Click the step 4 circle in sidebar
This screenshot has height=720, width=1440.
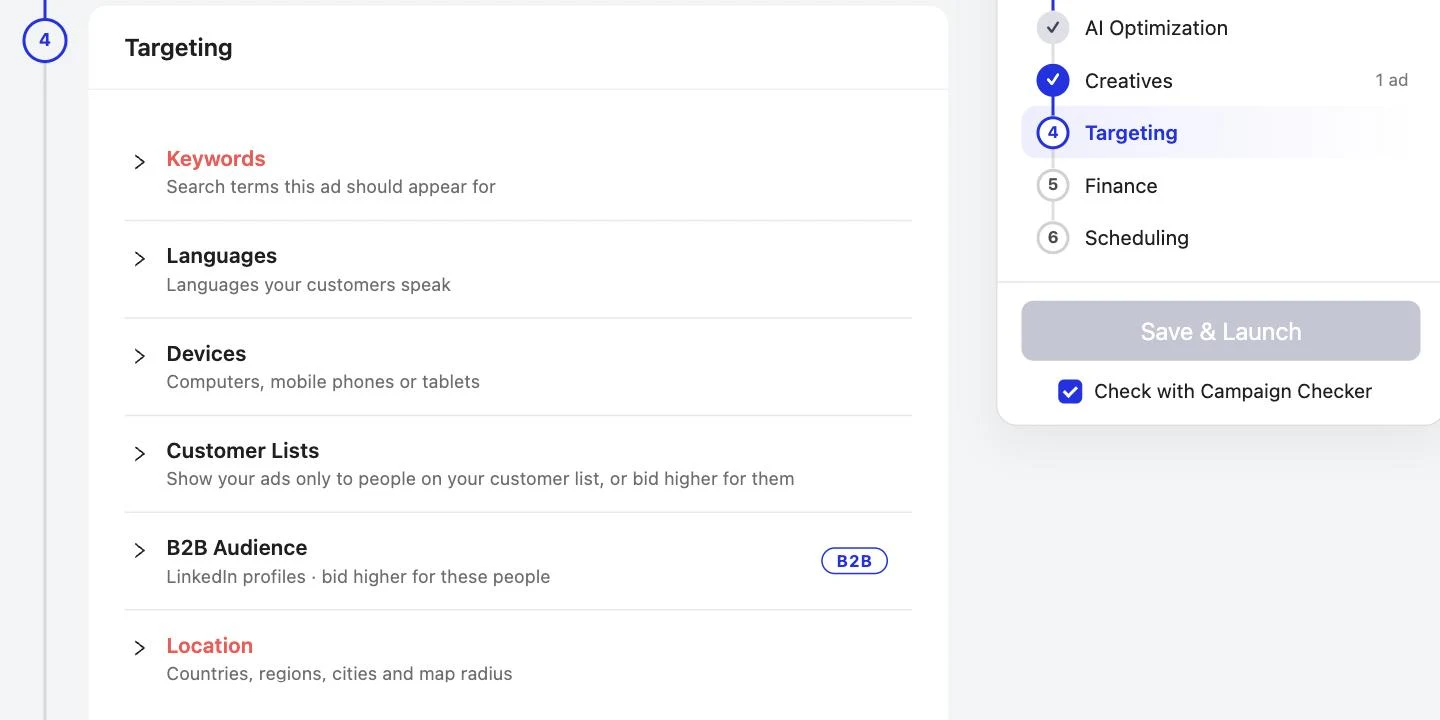tap(1053, 132)
